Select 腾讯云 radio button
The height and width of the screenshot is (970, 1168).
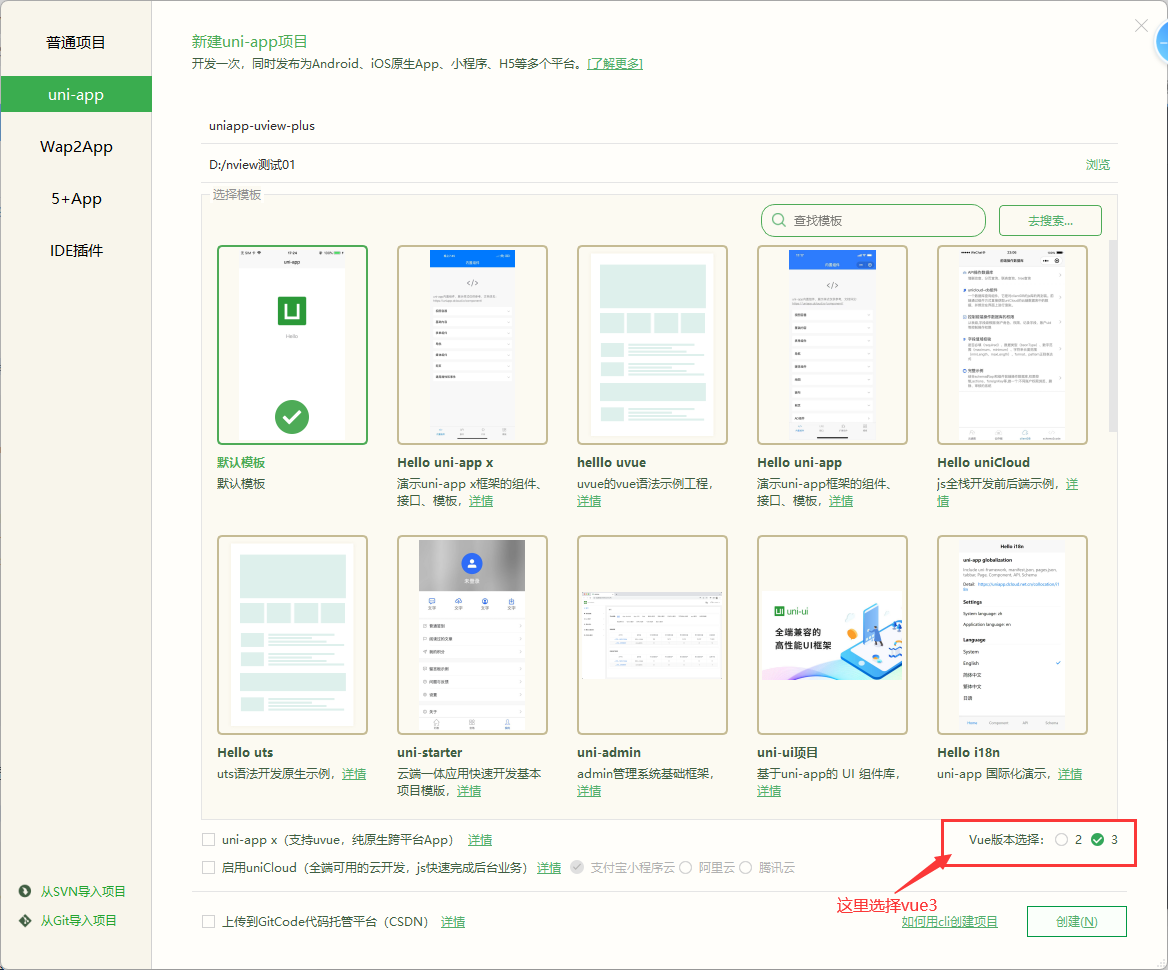745,867
